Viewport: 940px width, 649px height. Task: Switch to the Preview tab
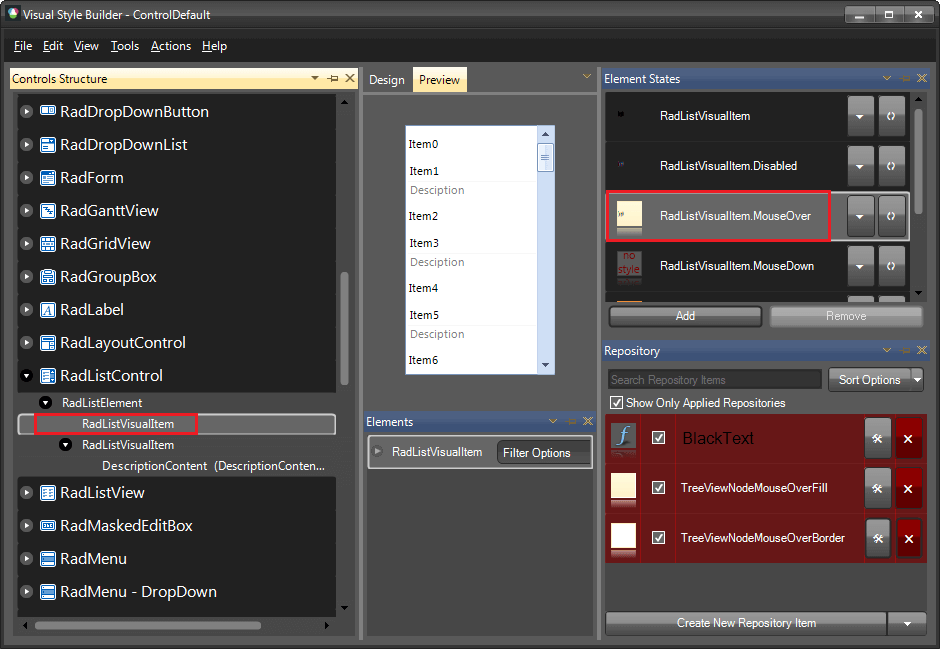tap(439, 80)
